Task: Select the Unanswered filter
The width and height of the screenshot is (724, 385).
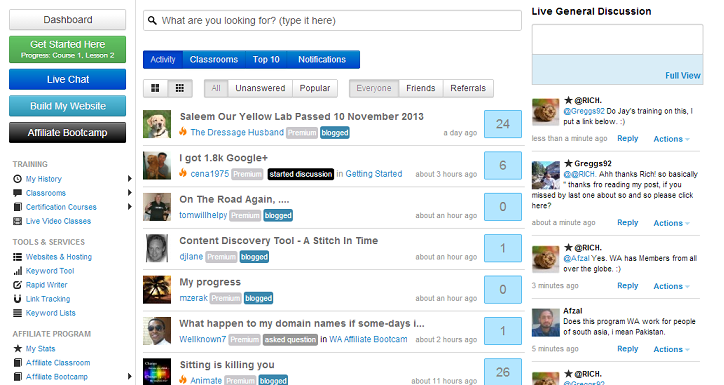Action: point(260,88)
